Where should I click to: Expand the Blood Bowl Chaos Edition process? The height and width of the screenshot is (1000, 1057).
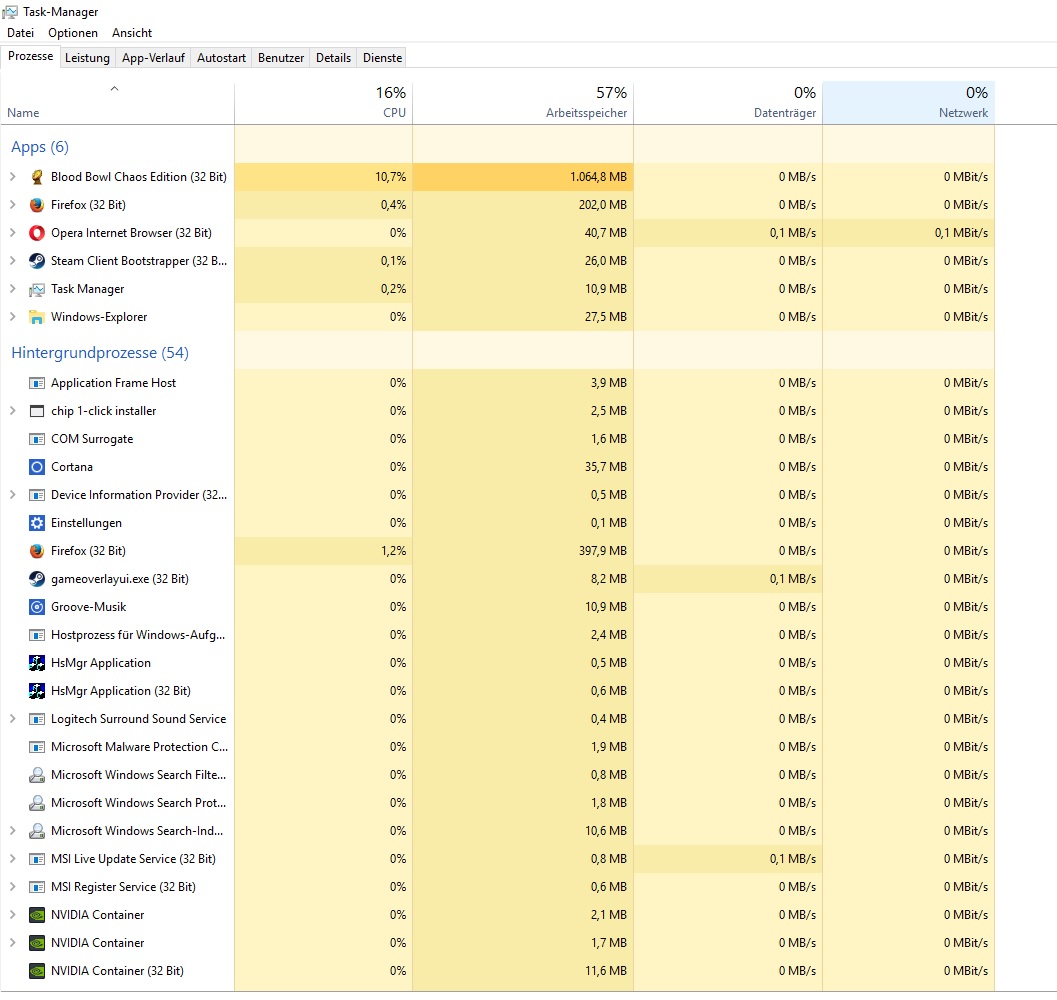12,177
